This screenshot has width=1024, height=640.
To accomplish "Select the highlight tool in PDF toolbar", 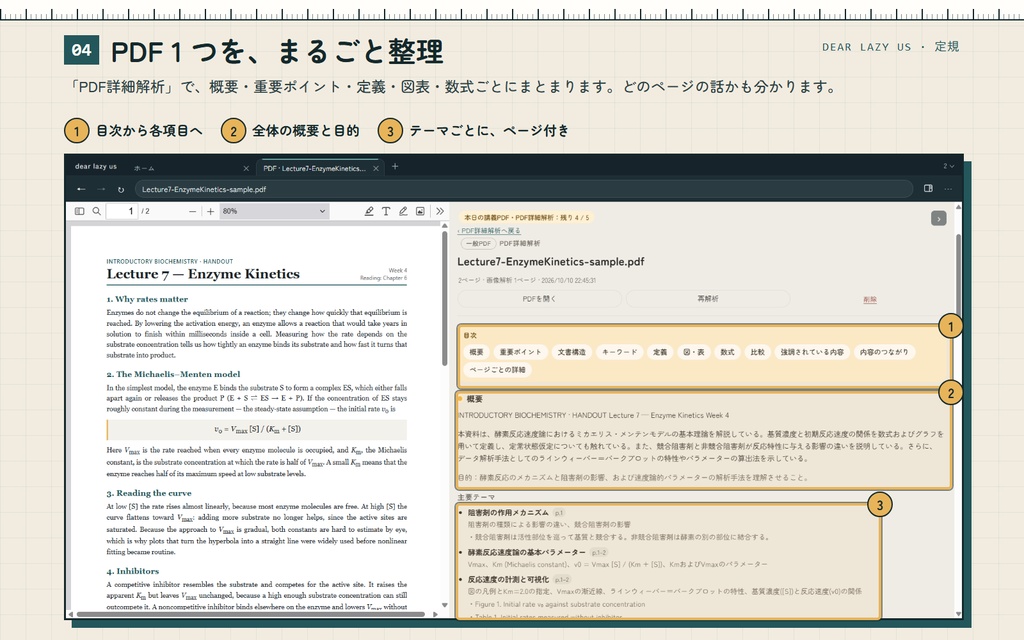I will [369, 211].
